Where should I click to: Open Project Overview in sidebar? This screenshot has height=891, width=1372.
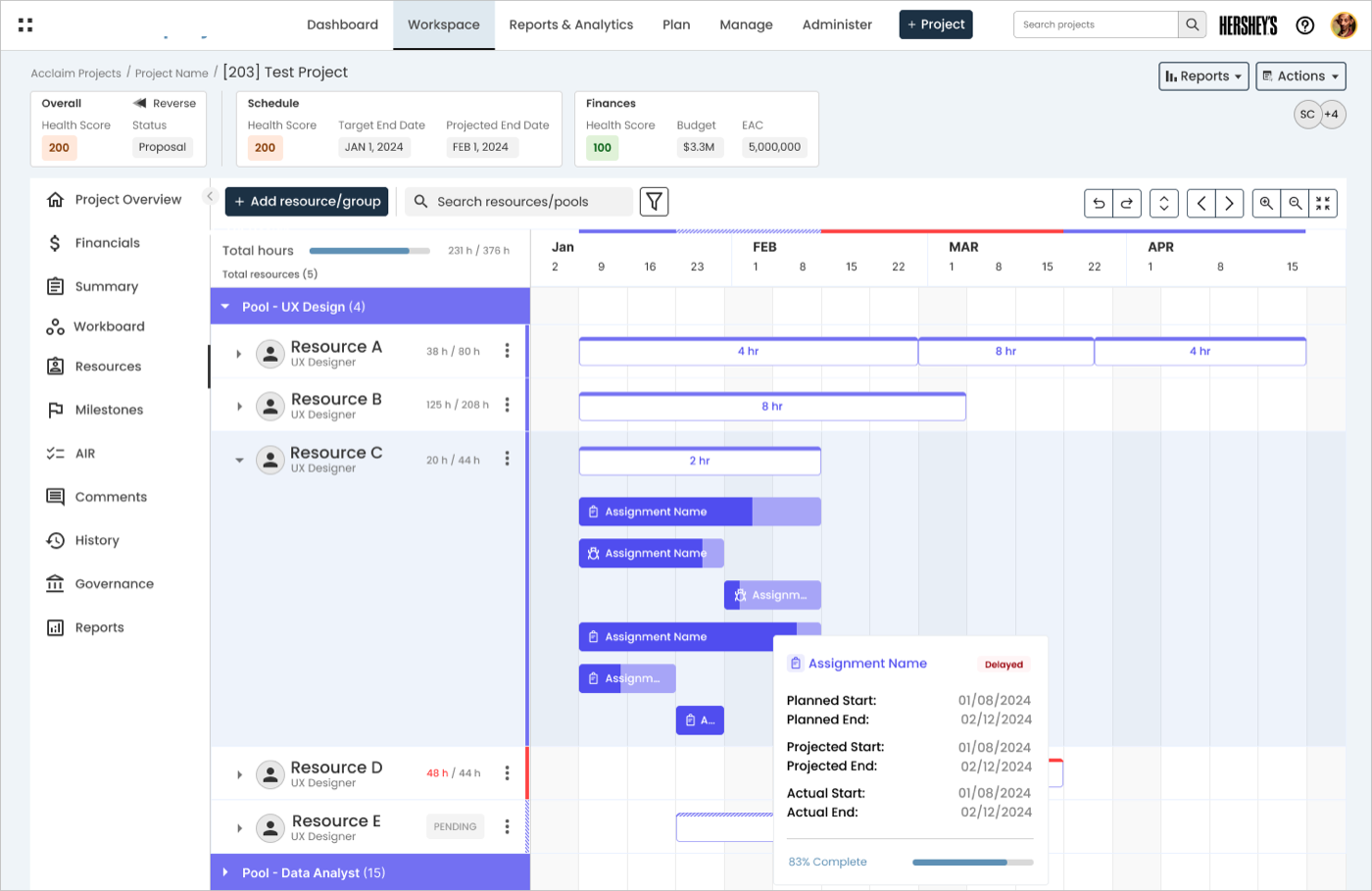[115, 200]
